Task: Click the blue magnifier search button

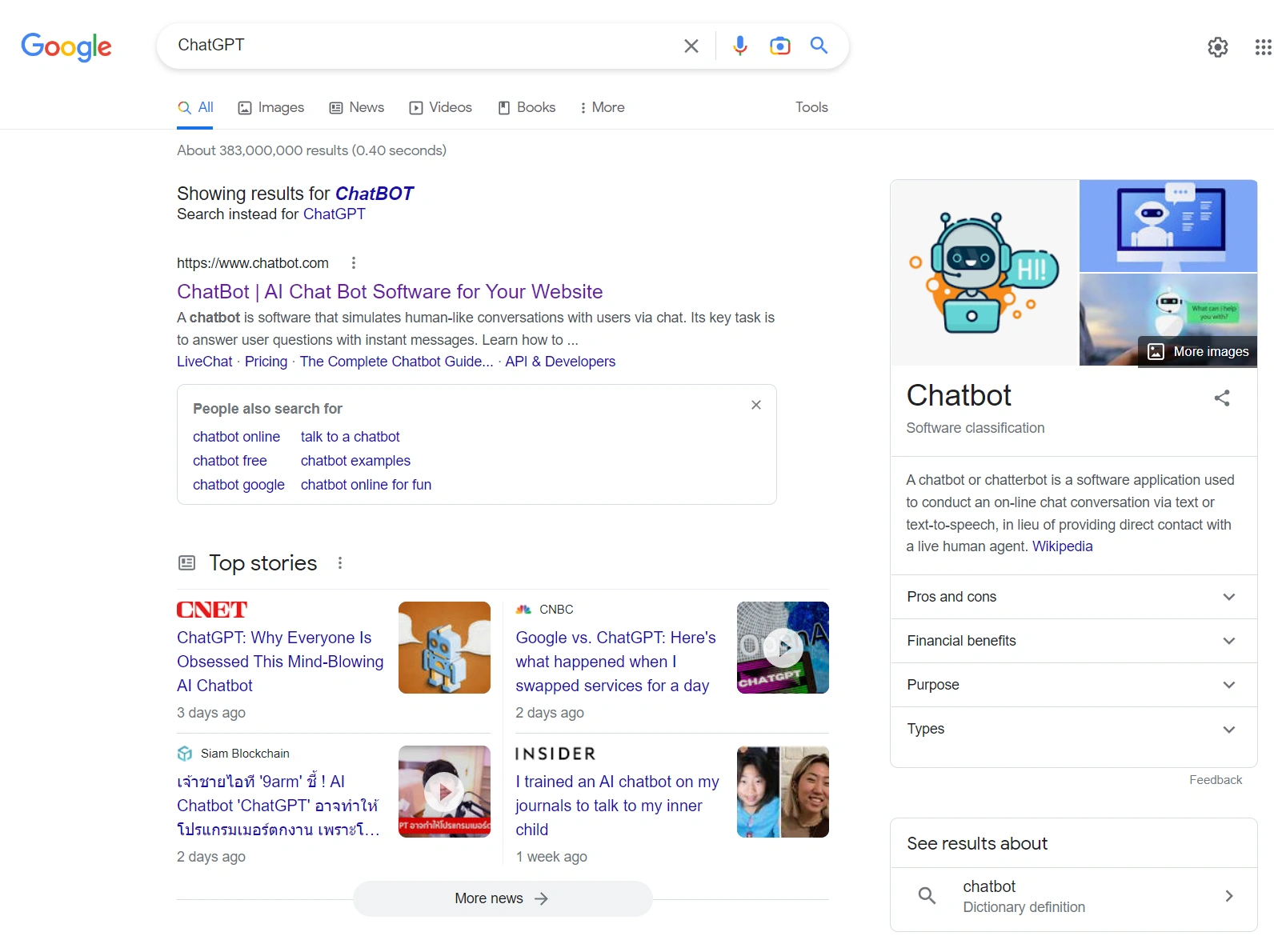Action: (819, 46)
